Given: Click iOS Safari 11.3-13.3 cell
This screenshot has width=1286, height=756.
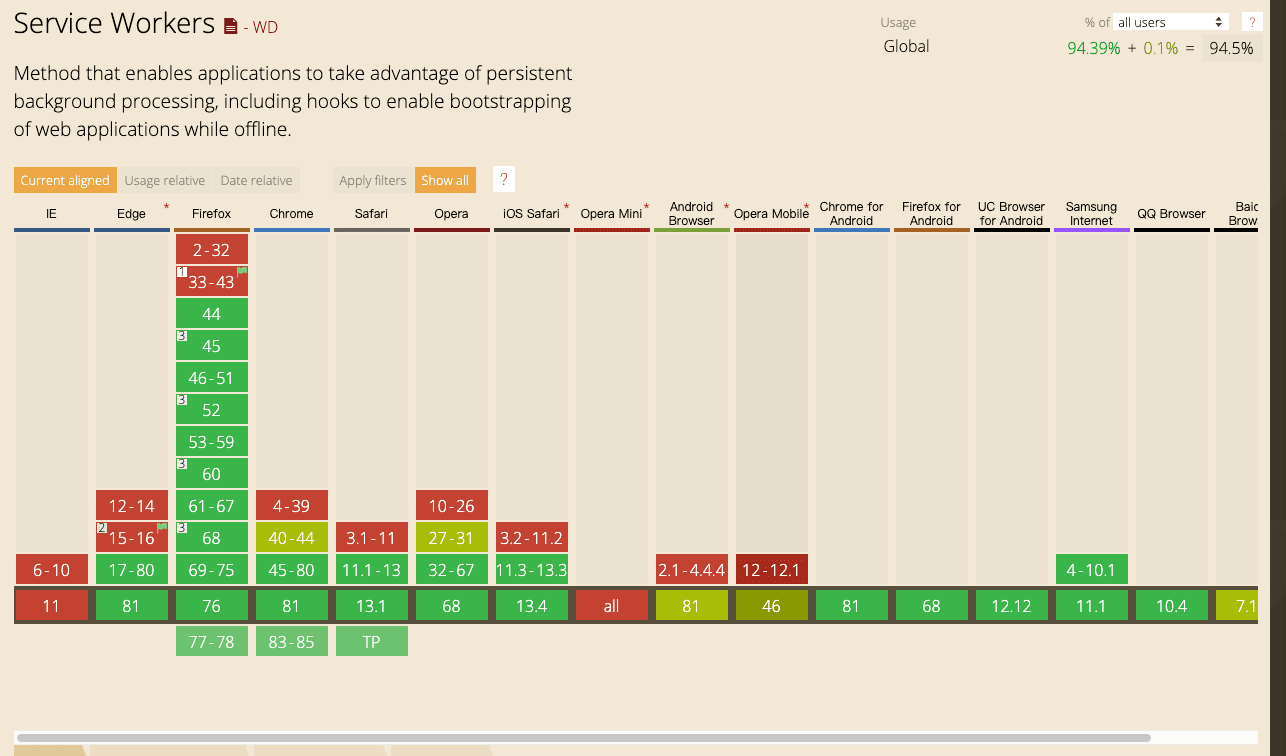Looking at the screenshot, I should (532, 570).
